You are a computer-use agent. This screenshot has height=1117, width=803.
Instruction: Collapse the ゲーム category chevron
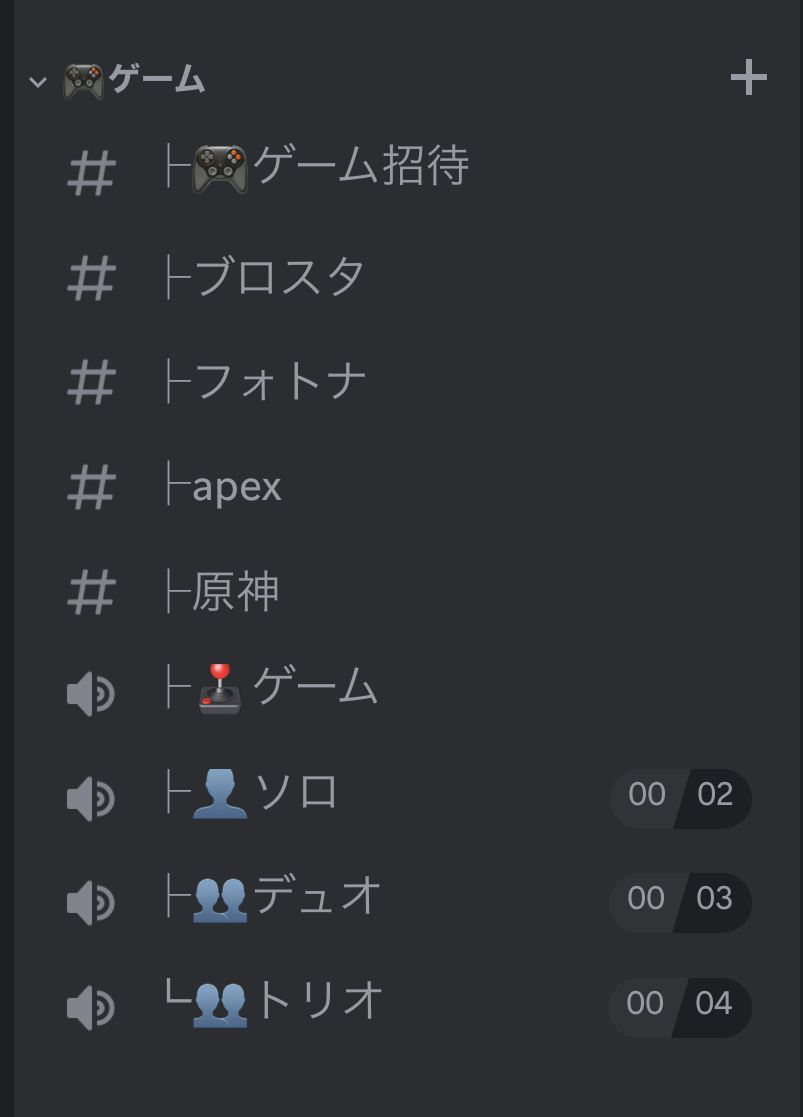(38, 82)
